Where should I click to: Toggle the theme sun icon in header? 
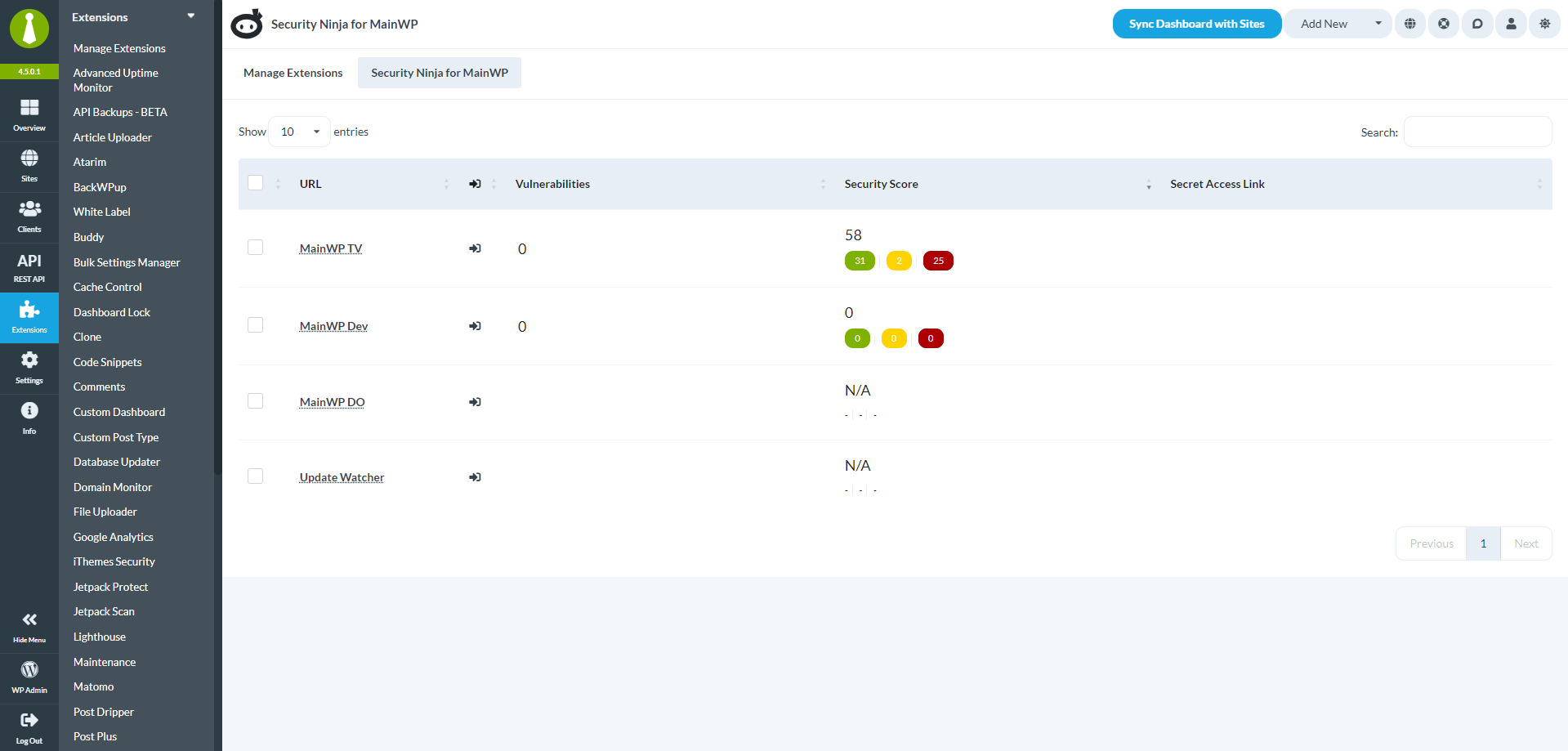1544,24
